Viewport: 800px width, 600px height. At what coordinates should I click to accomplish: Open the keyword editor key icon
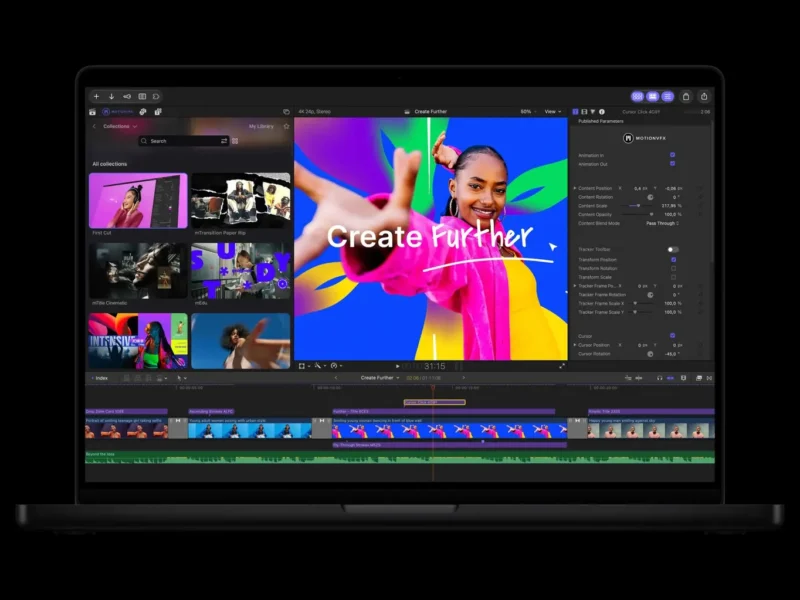[127, 96]
